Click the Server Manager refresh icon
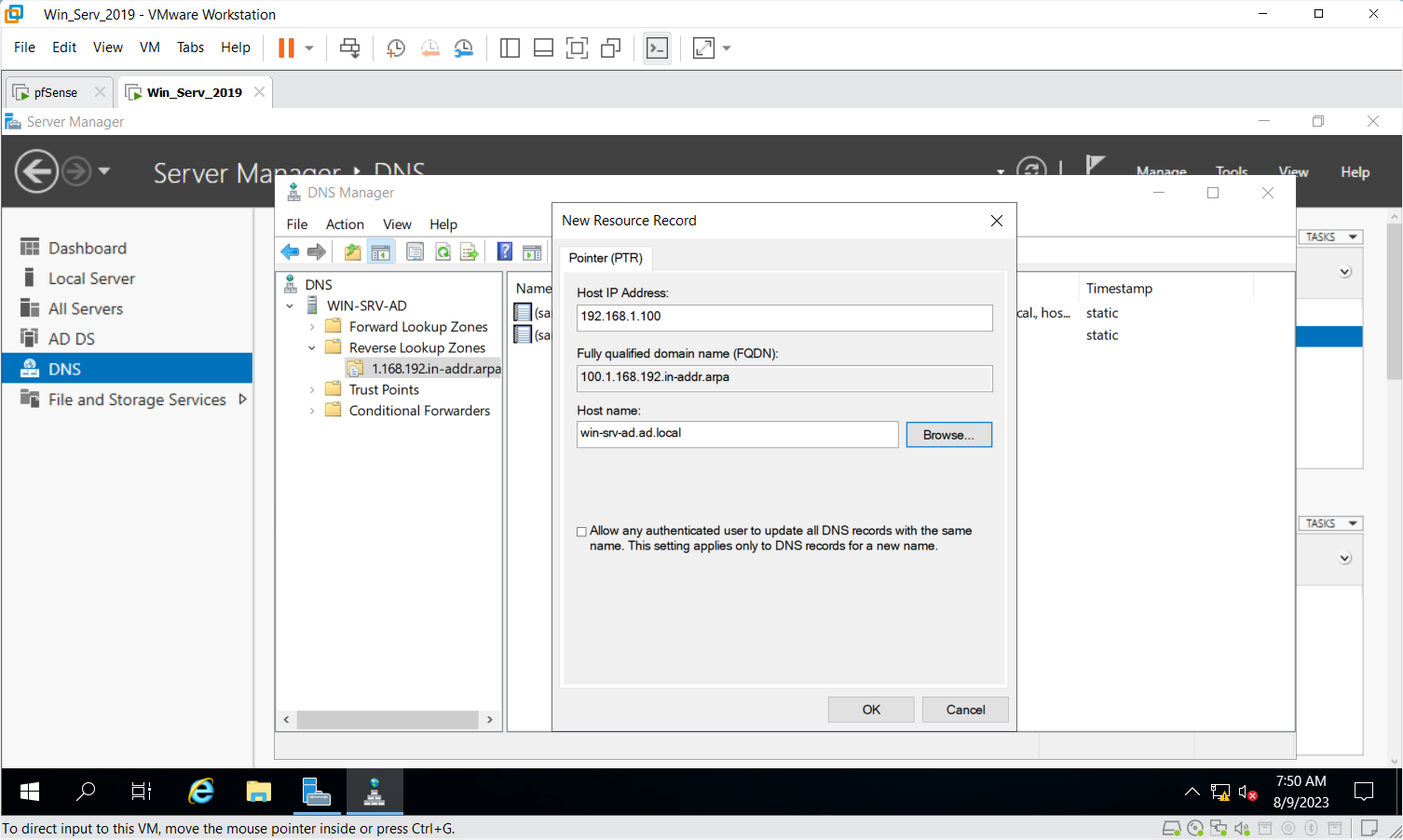Screen dimensions: 1403x840 (1031, 168)
